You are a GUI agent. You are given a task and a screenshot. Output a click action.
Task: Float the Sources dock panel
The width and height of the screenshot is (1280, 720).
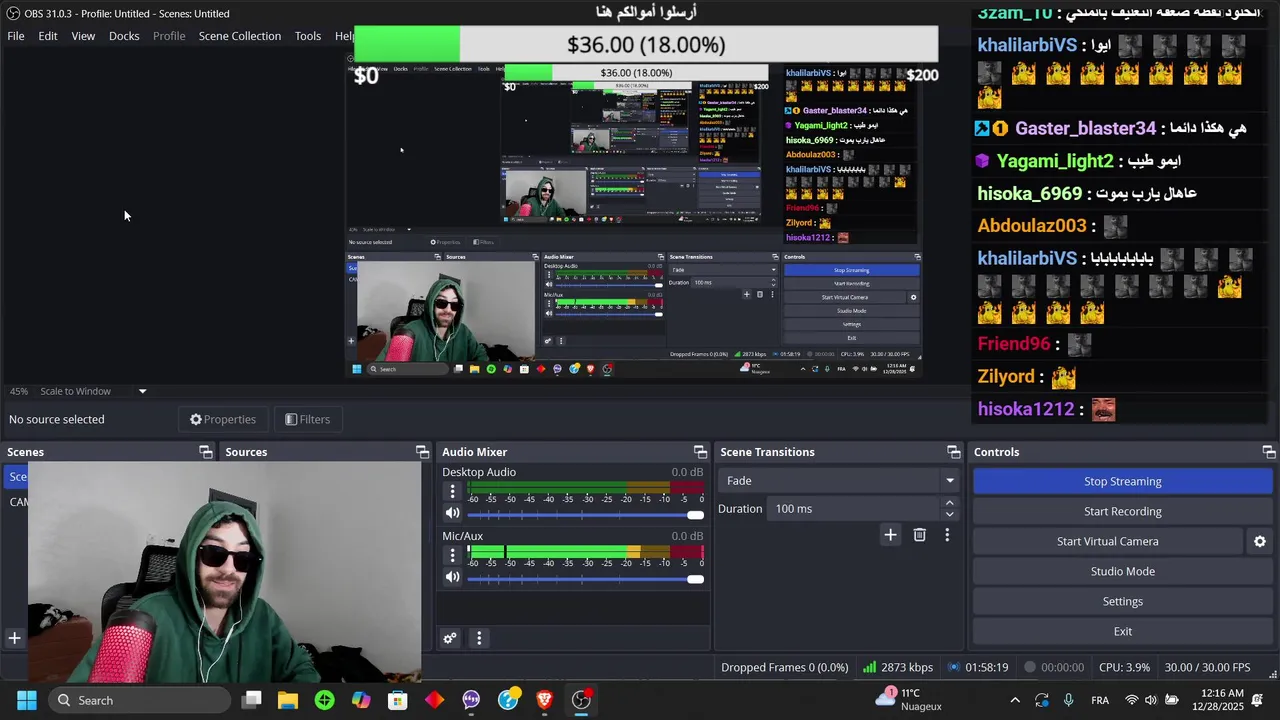[x=422, y=452]
